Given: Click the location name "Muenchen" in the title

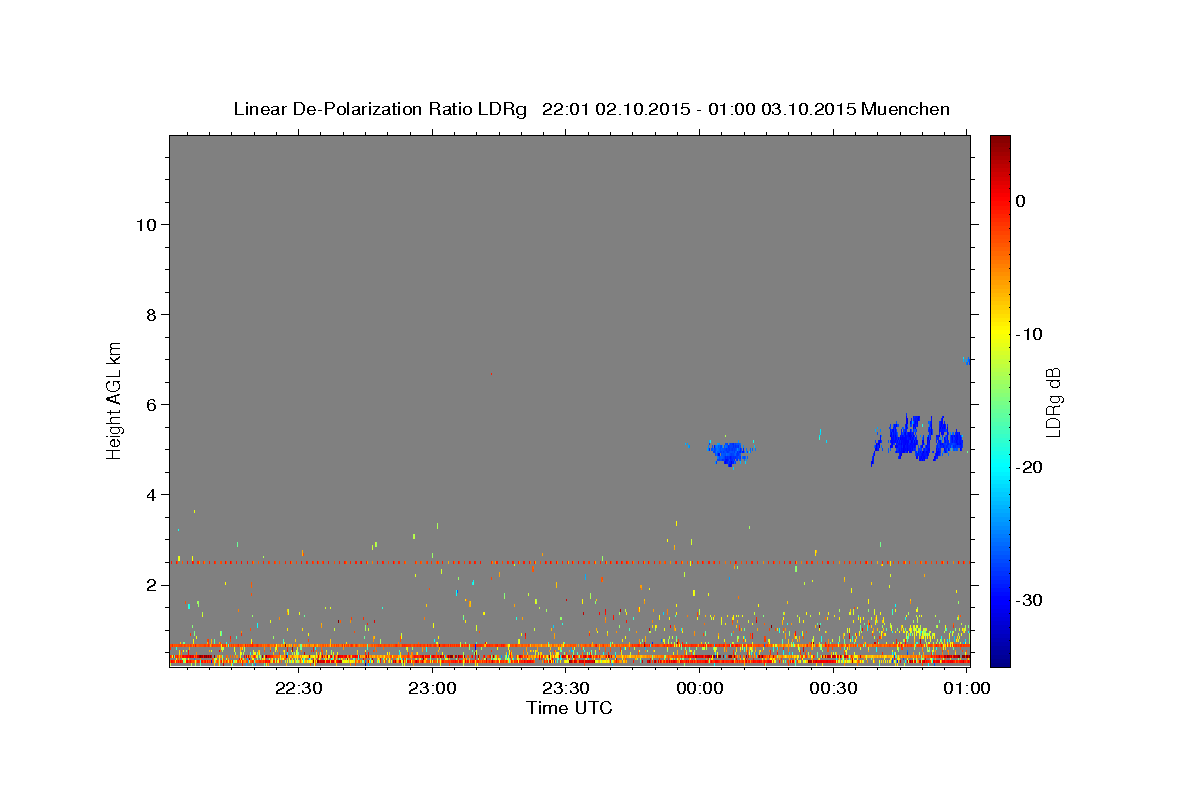Looking at the screenshot, I should click(906, 109).
